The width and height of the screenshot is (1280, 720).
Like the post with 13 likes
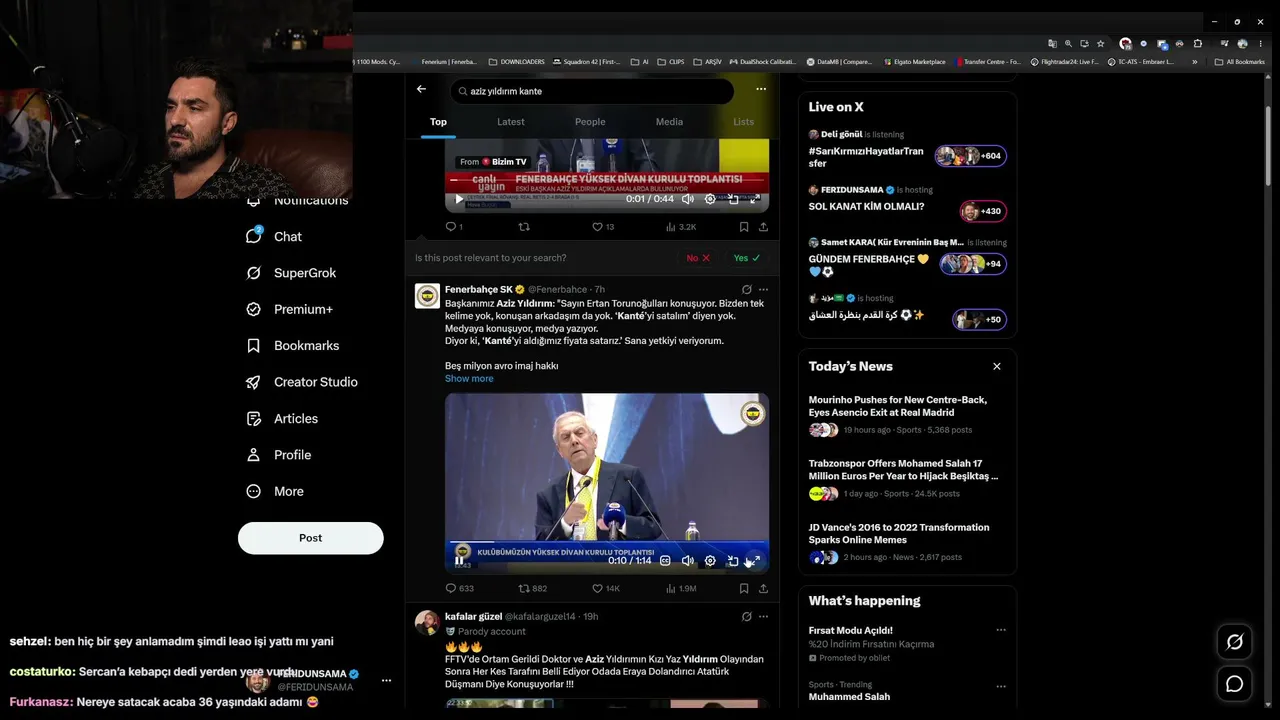point(603,227)
